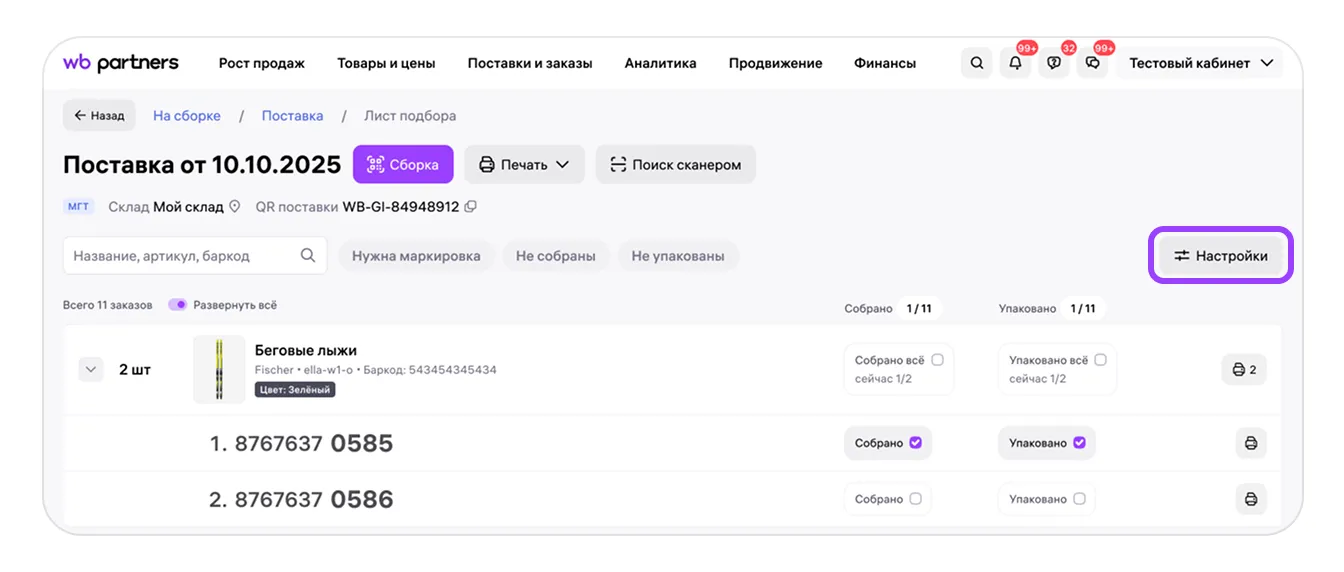Uncheck Упаковано for order 8767637 0585
This screenshot has height=572, width=1344.
point(1079,443)
